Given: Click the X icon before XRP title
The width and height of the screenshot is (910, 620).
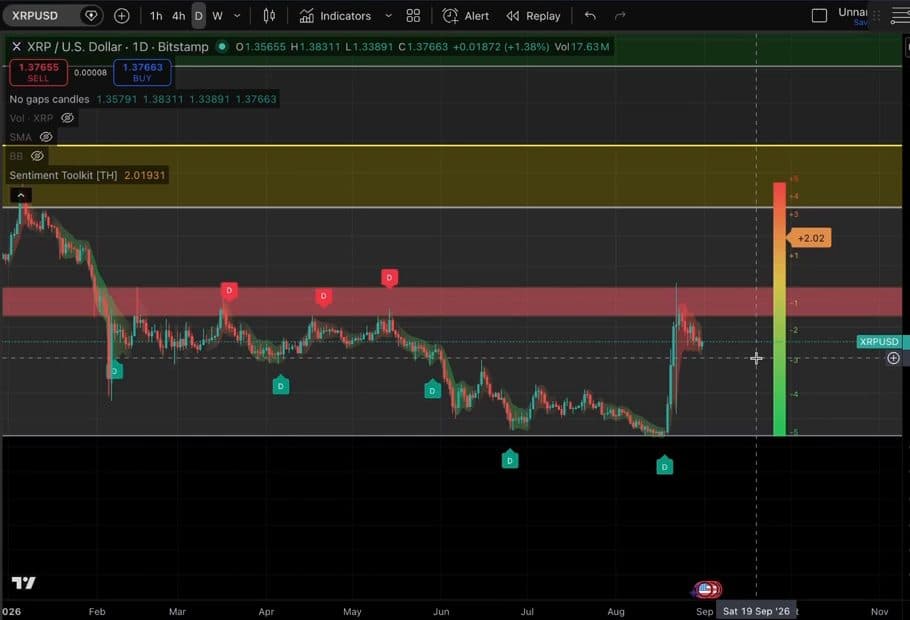Looking at the screenshot, I should pyautogui.click(x=16, y=46).
